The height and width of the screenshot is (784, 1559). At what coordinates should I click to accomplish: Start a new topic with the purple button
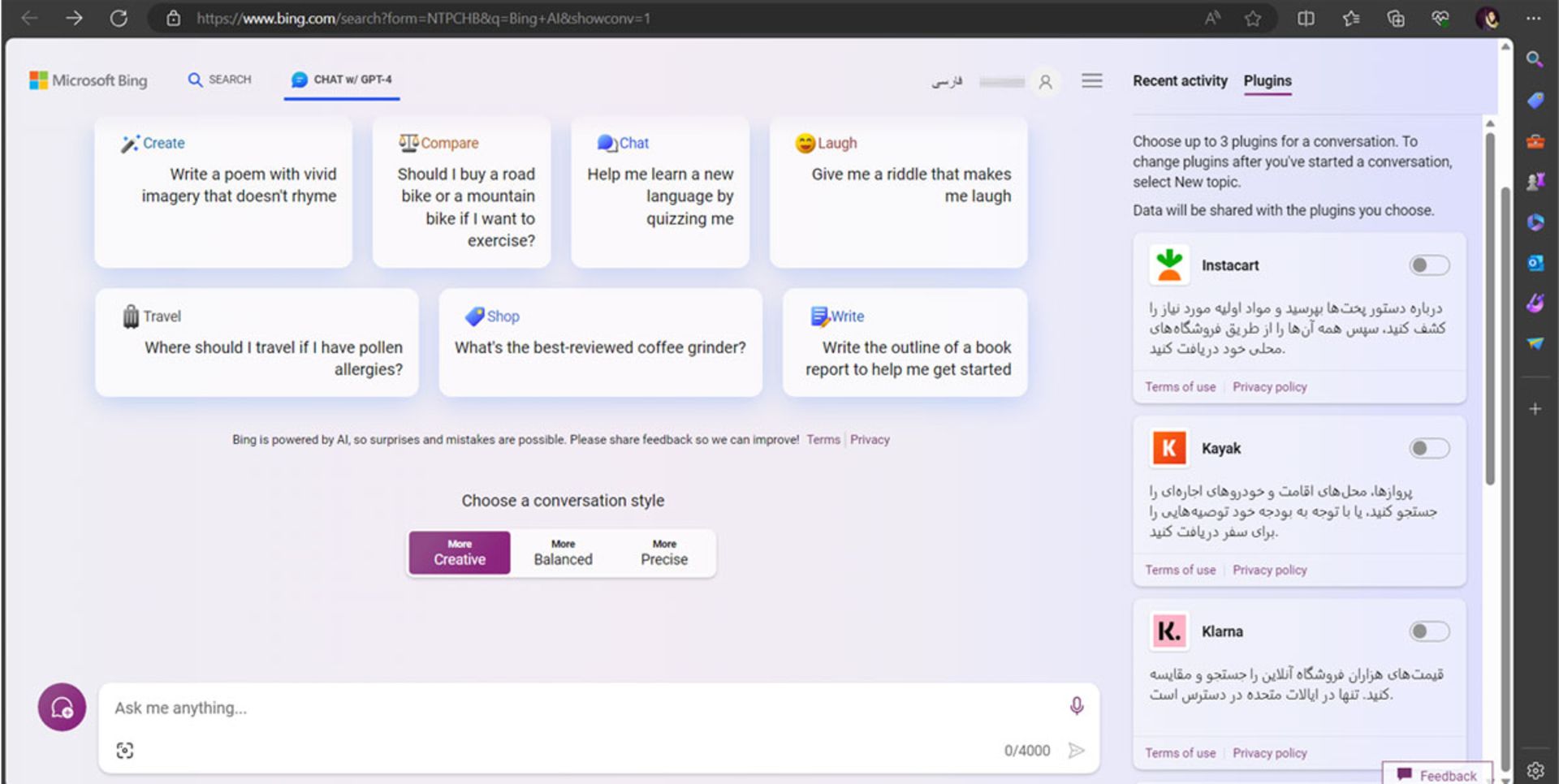click(62, 708)
